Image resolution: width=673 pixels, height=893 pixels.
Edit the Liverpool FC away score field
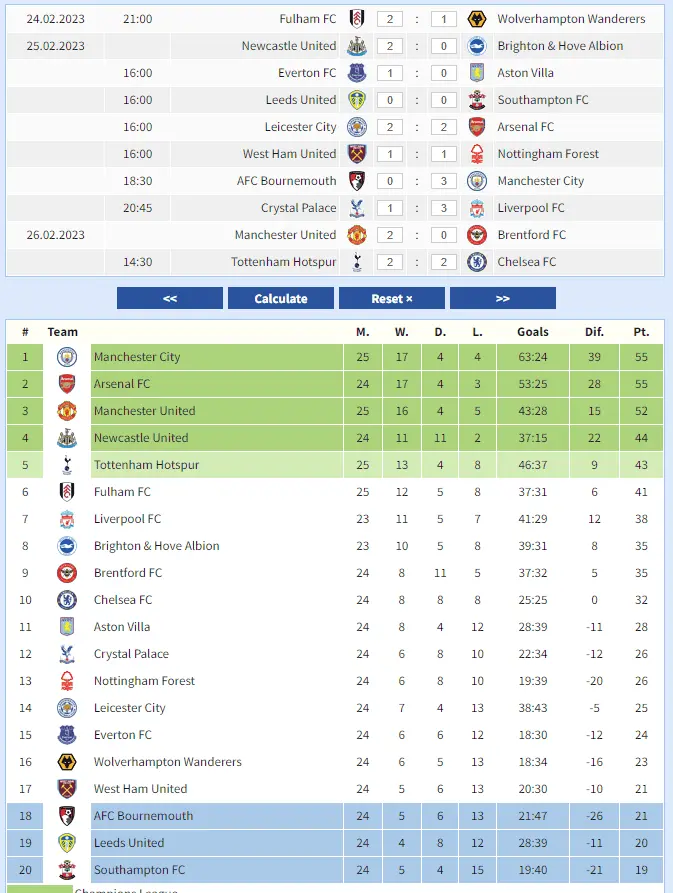point(444,208)
